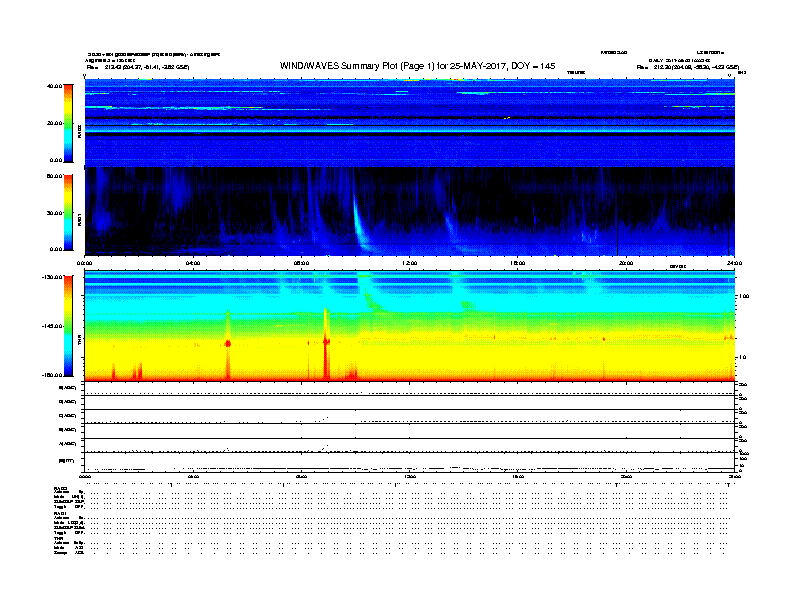This screenshot has width=792, height=612.
Task: Click the bright radio burst in RAD1 panel
Action: click(x=359, y=225)
